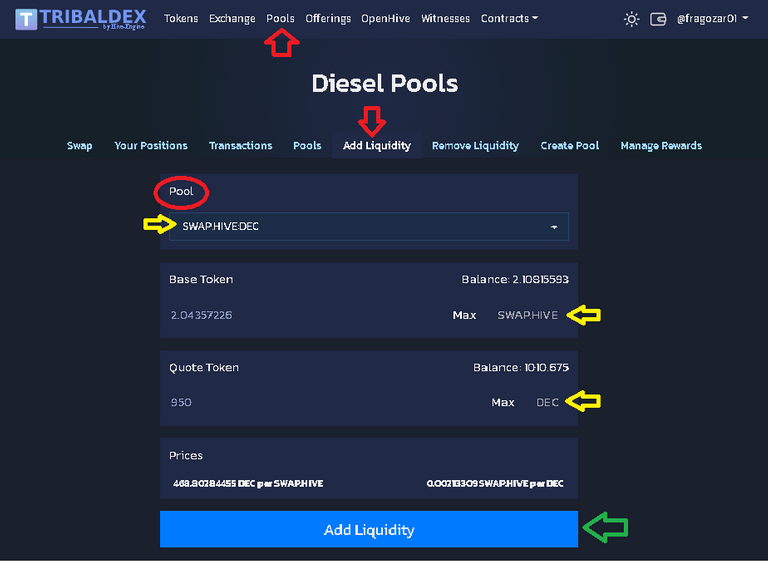
Task: Switch to the Swap tab
Action: 79,146
